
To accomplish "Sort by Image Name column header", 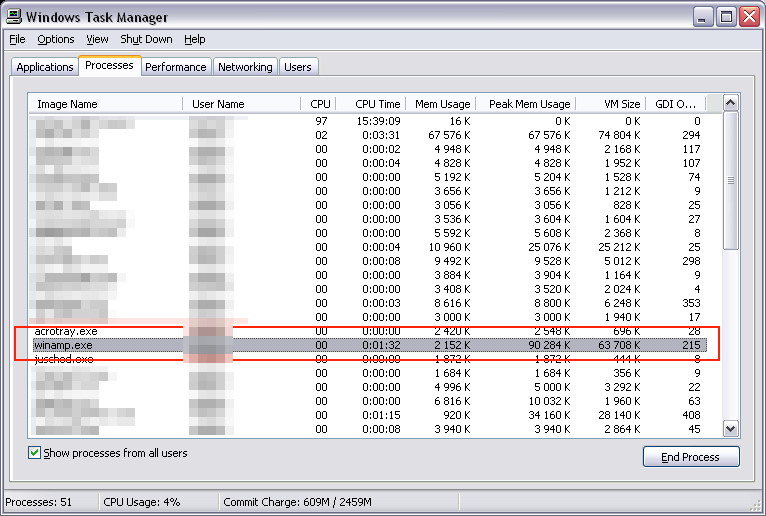I will (x=105, y=104).
